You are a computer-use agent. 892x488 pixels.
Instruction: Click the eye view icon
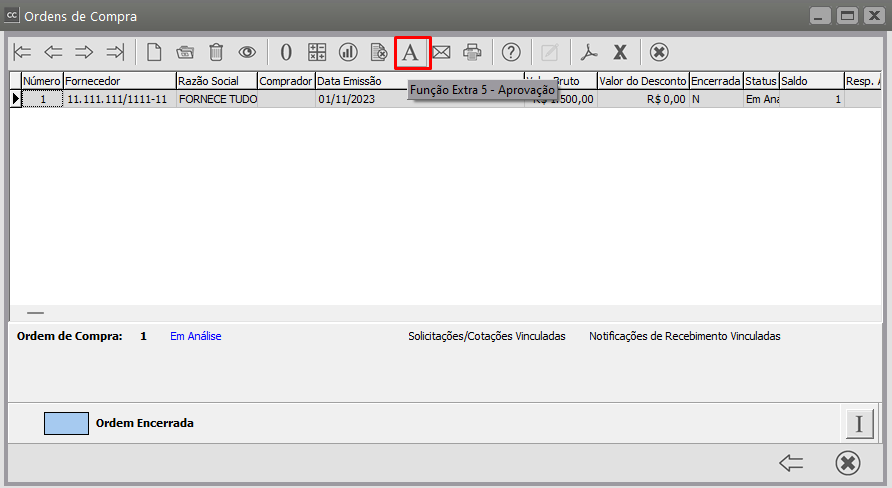247,52
